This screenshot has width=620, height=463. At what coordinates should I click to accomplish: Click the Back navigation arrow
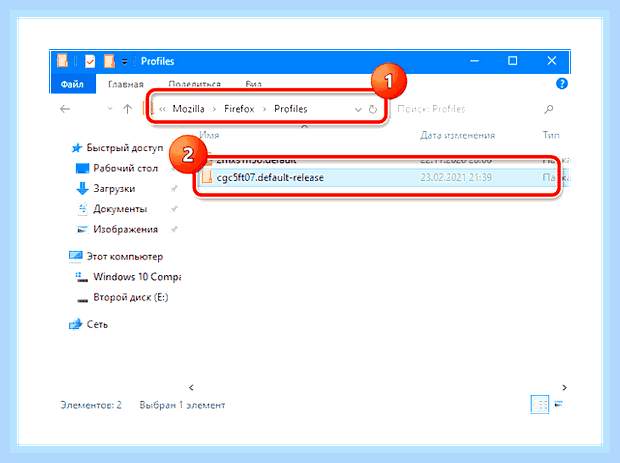tap(65, 109)
